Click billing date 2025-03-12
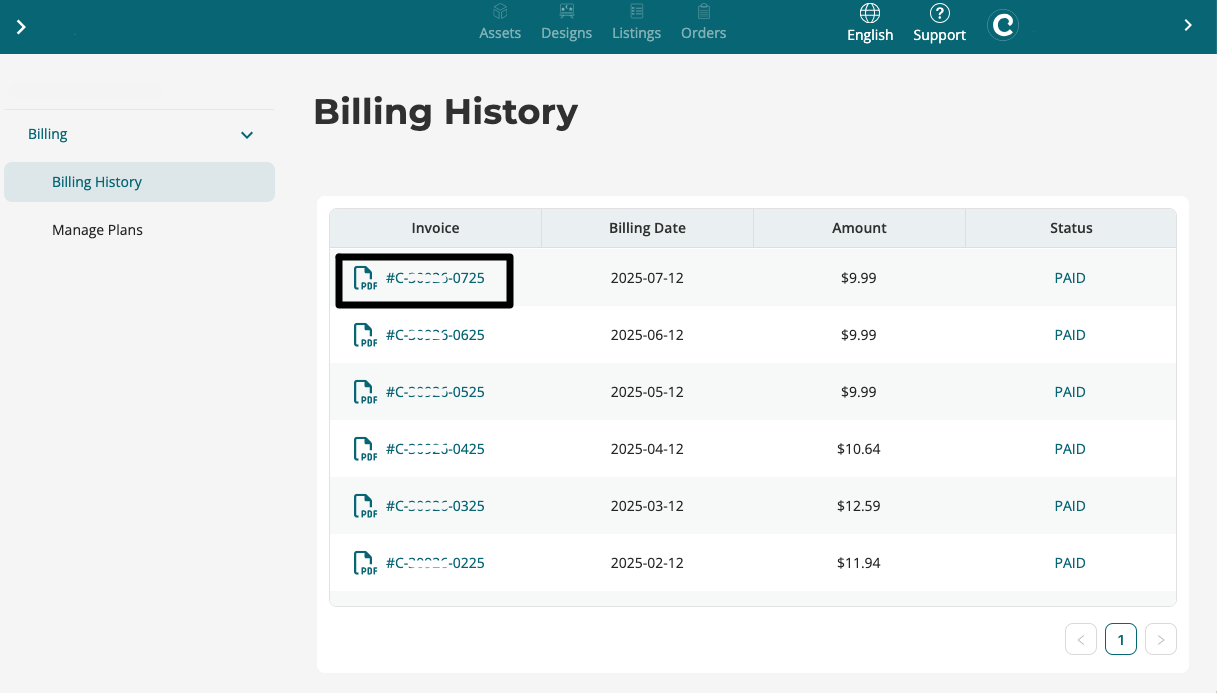The image size is (1217, 693). (647, 506)
